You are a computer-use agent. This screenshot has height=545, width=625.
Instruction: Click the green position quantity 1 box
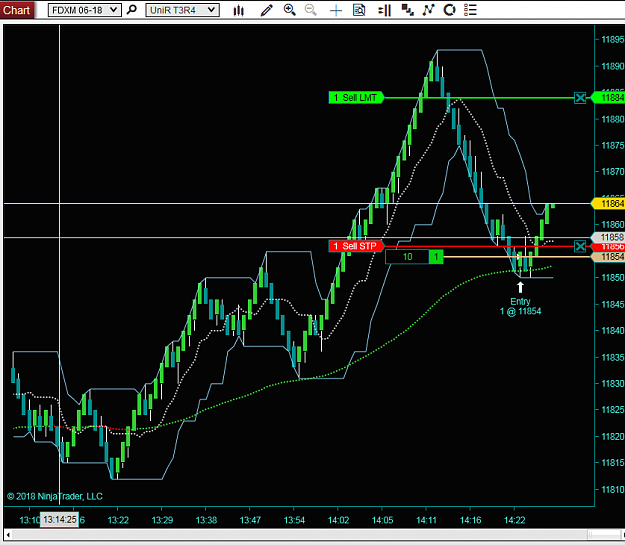point(436,257)
